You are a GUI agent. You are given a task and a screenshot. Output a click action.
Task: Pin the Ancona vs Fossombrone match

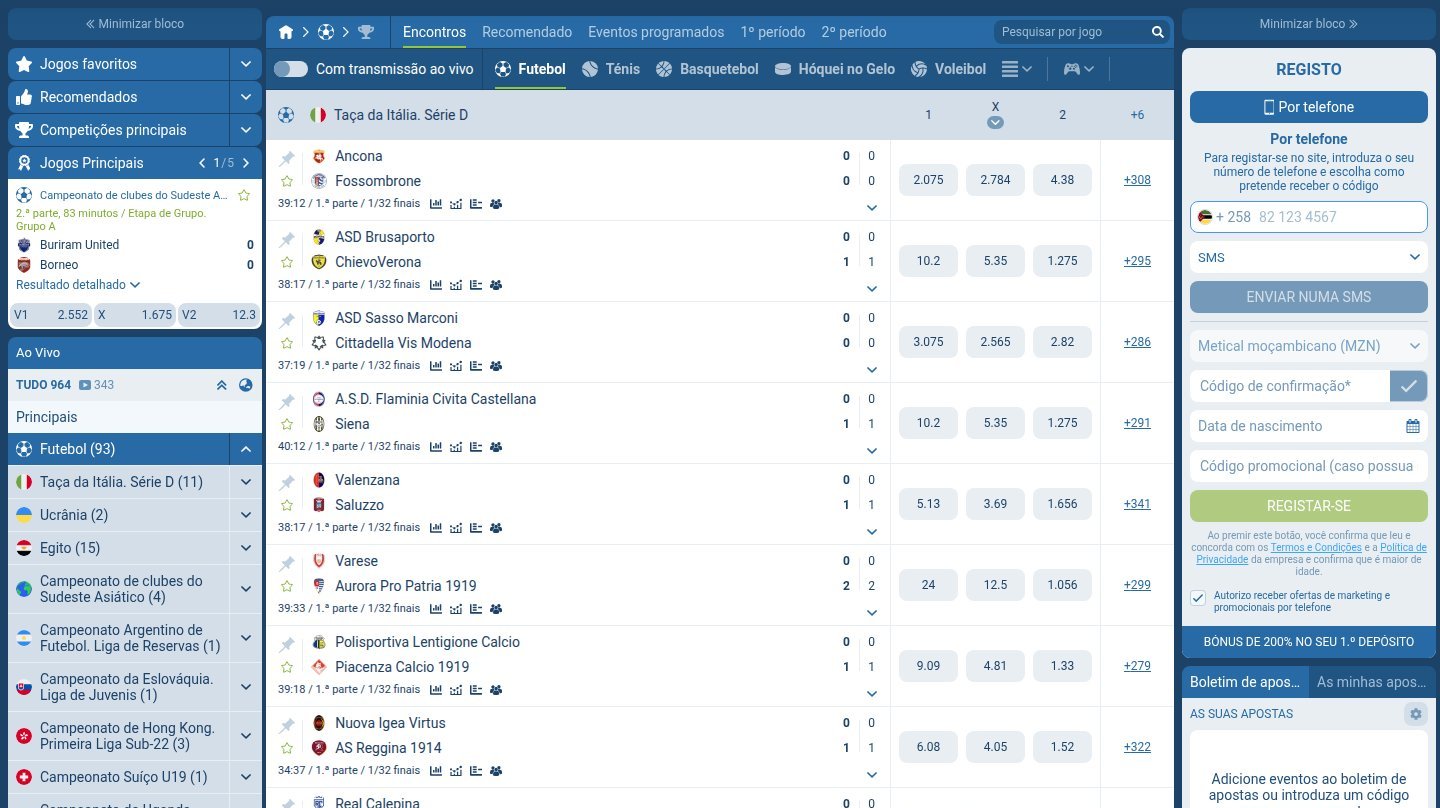click(287, 157)
